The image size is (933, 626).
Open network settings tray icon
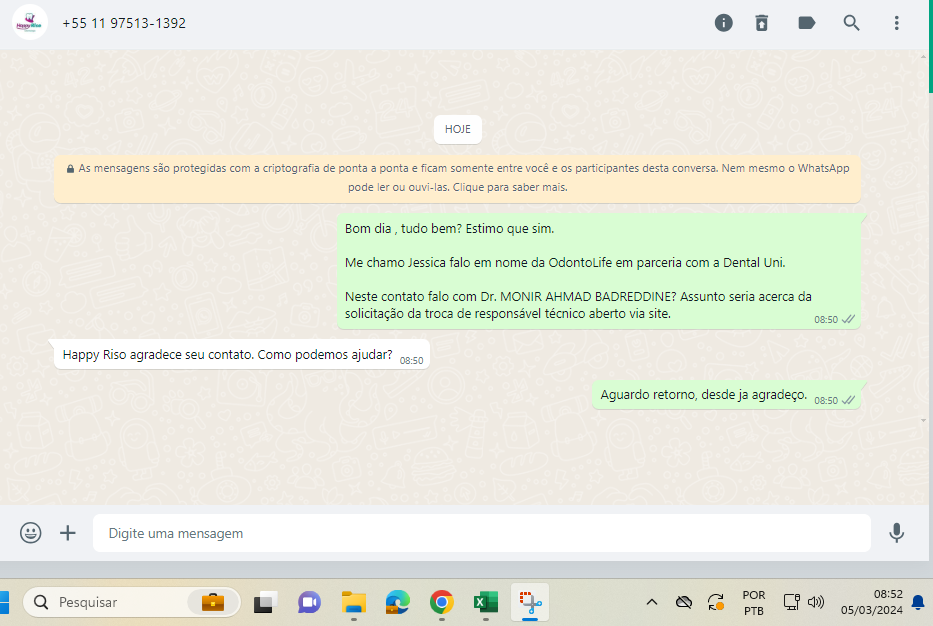791,602
